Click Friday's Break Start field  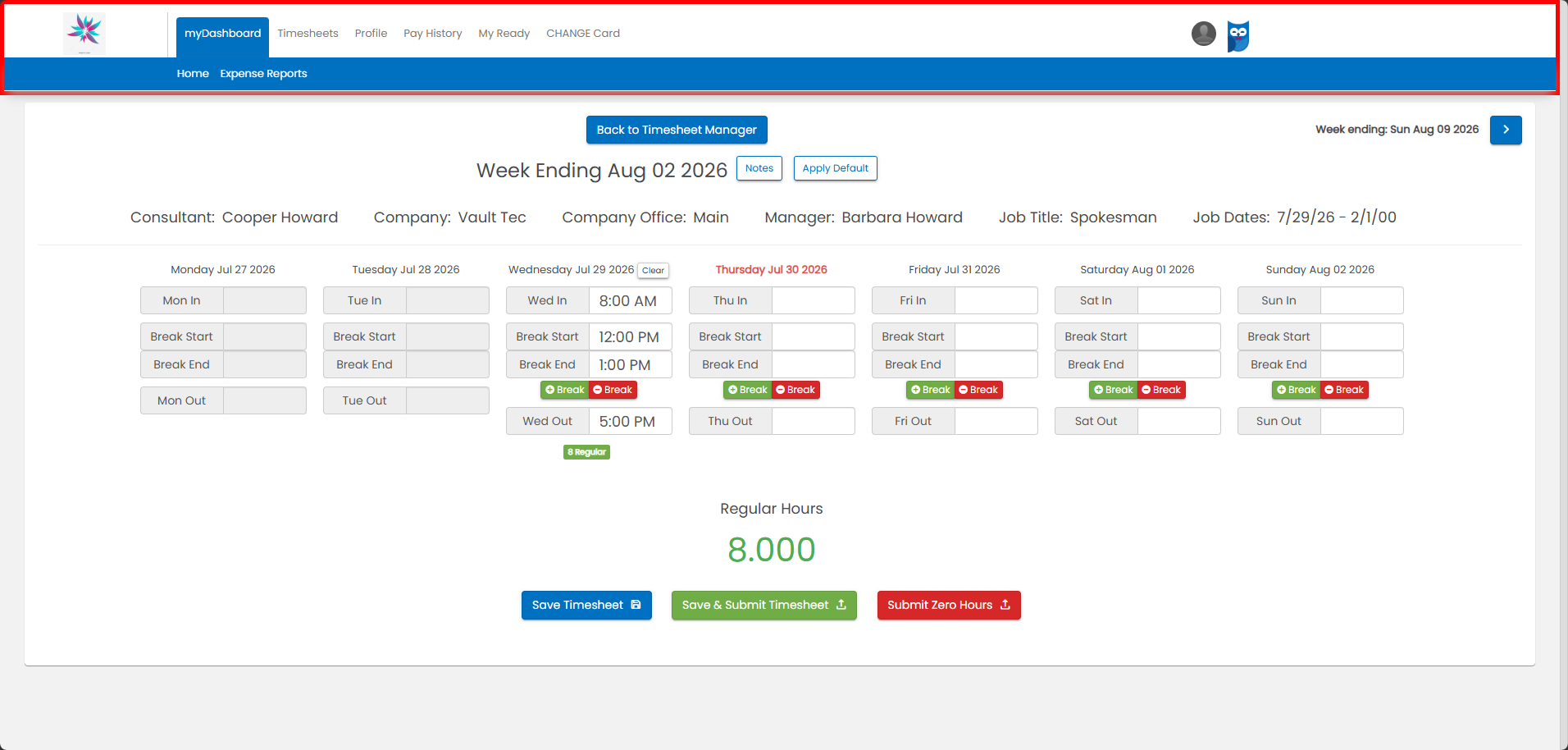point(996,336)
